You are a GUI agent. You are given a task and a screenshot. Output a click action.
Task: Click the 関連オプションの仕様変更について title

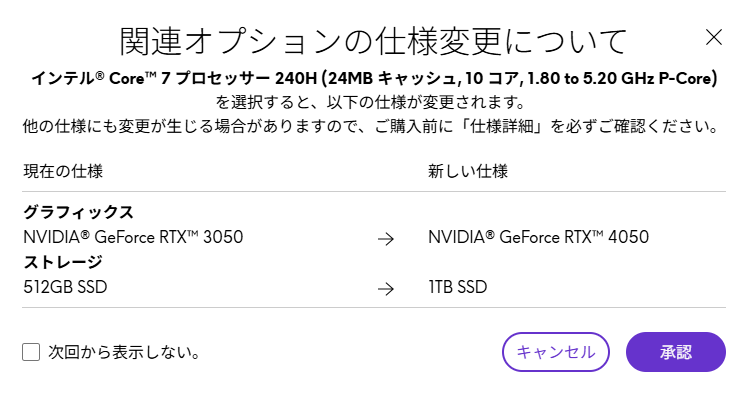(x=373, y=42)
